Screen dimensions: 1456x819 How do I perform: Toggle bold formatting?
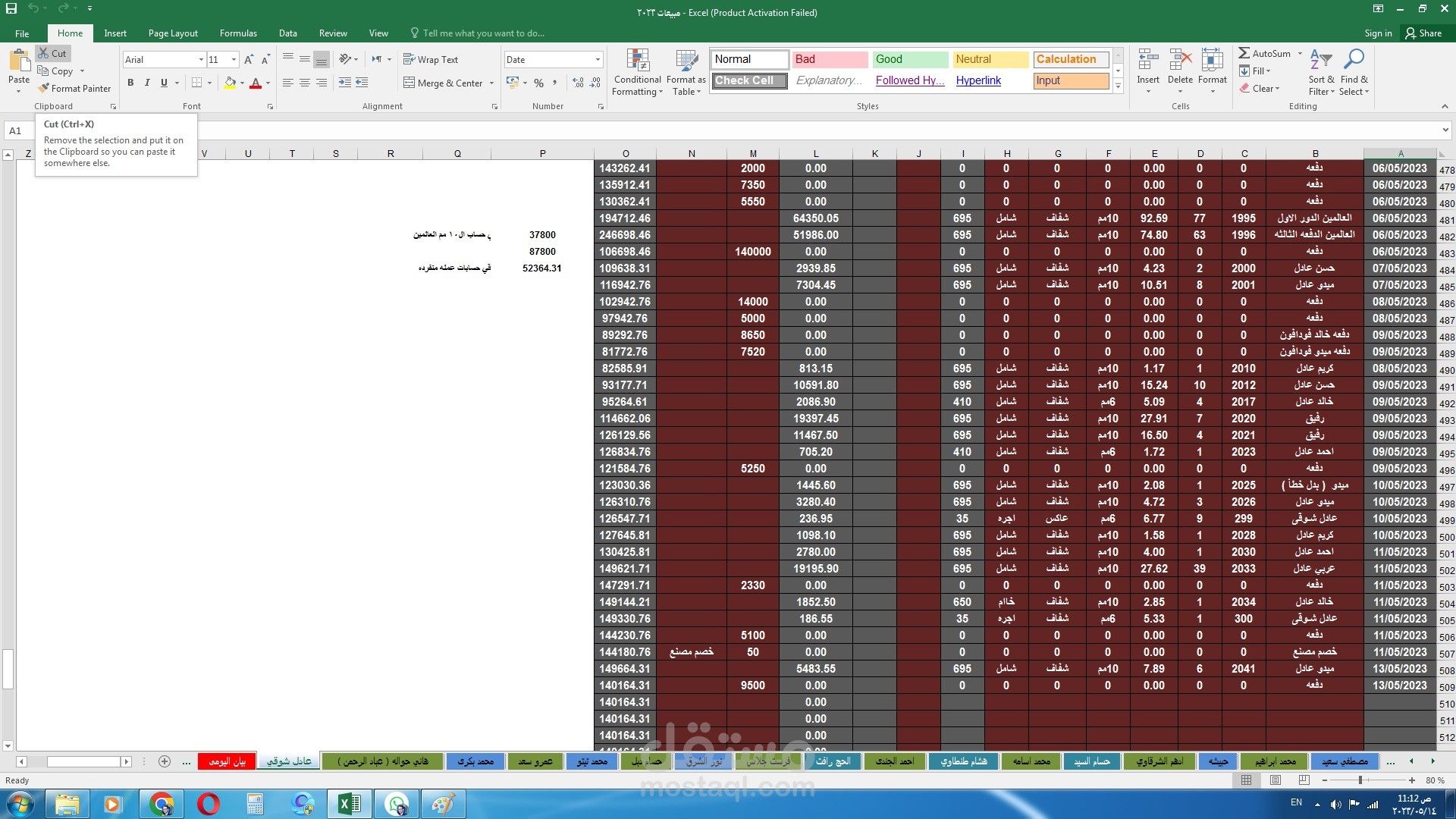[130, 83]
